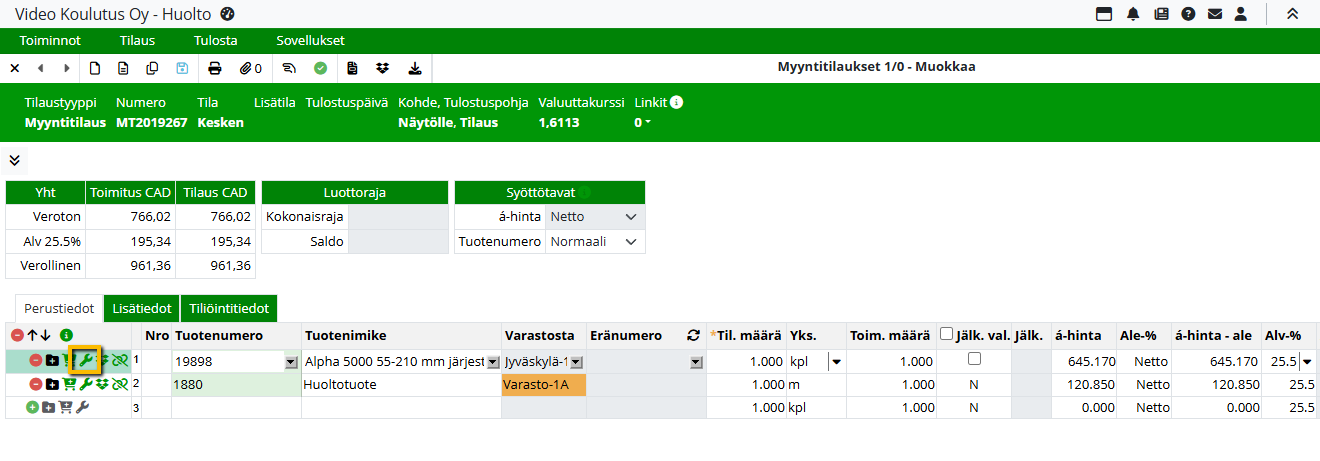
Task: Click the green plus icon on row 3
Action: [33, 408]
